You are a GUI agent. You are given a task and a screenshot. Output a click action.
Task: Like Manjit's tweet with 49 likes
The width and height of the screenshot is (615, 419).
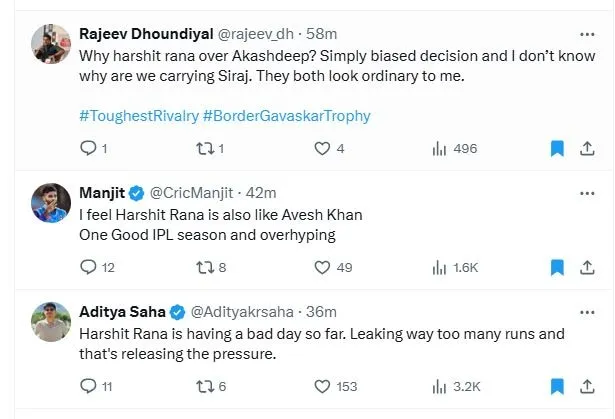click(x=322, y=267)
